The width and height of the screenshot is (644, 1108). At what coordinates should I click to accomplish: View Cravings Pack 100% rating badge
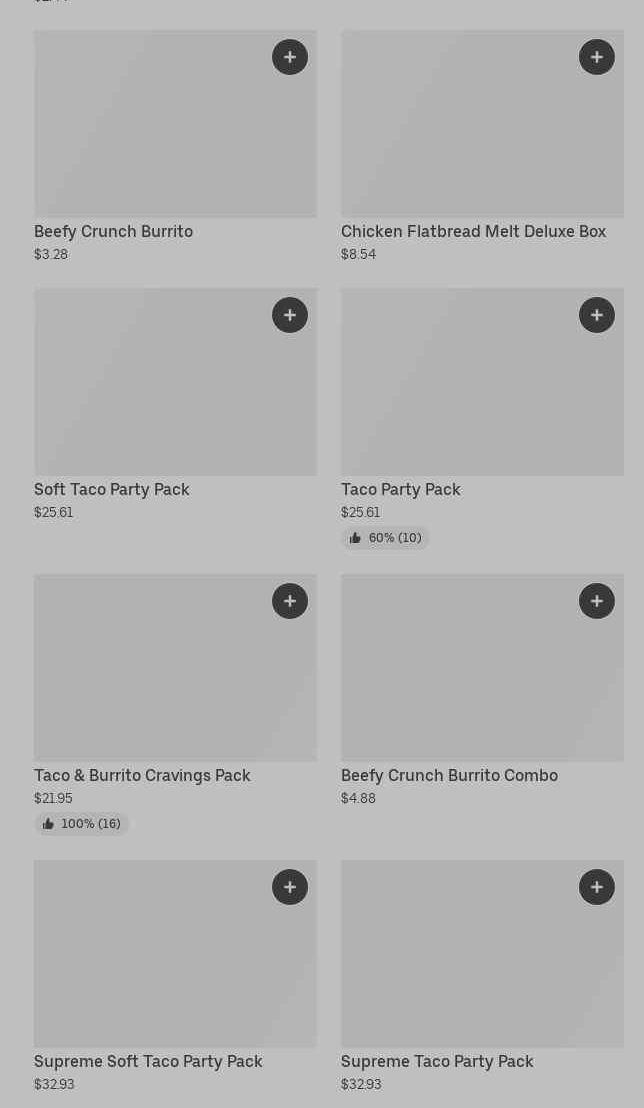82,824
